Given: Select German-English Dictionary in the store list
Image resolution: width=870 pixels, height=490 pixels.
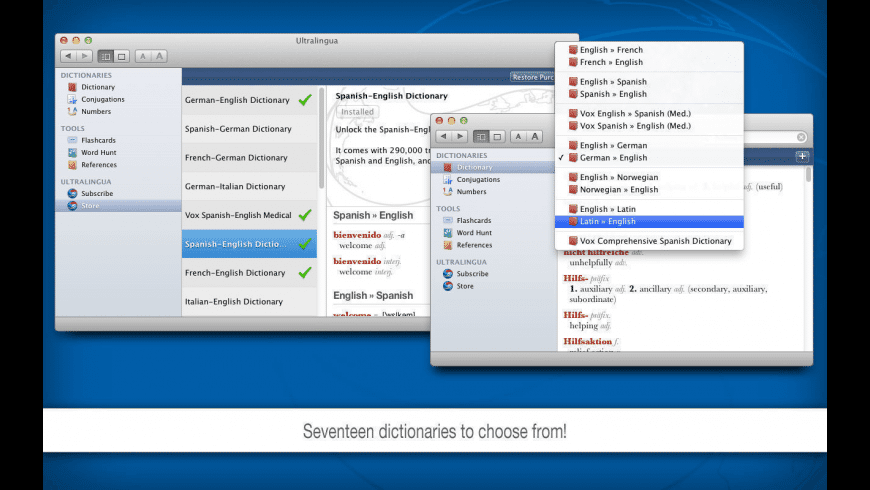Looking at the screenshot, I should 249,100.
